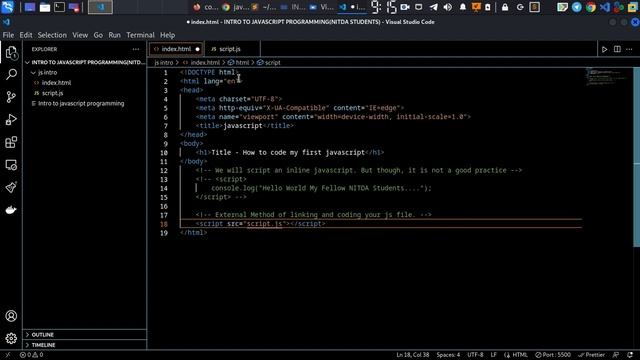Click the code minimap preview
This screenshot has height=360, width=640.
(x=607, y=76)
